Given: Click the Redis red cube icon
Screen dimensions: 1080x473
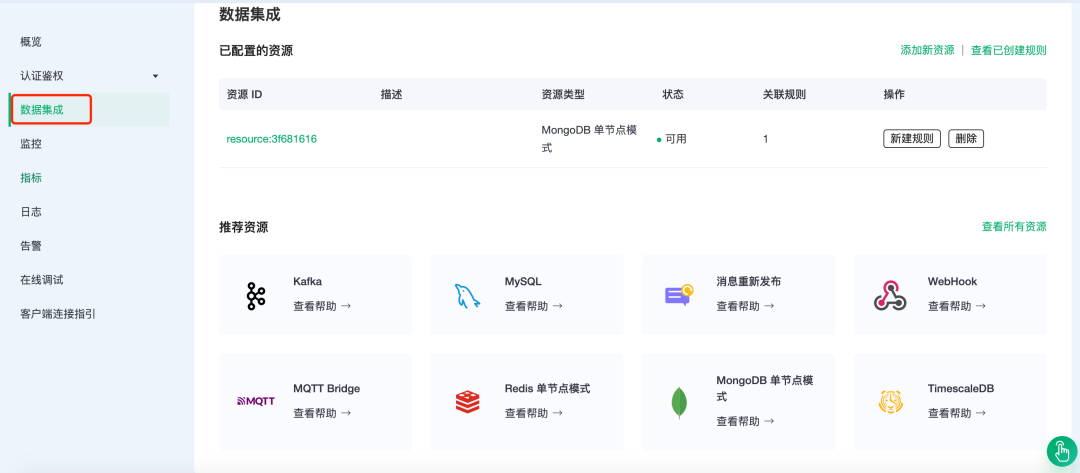Looking at the screenshot, I should click(468, 401).
